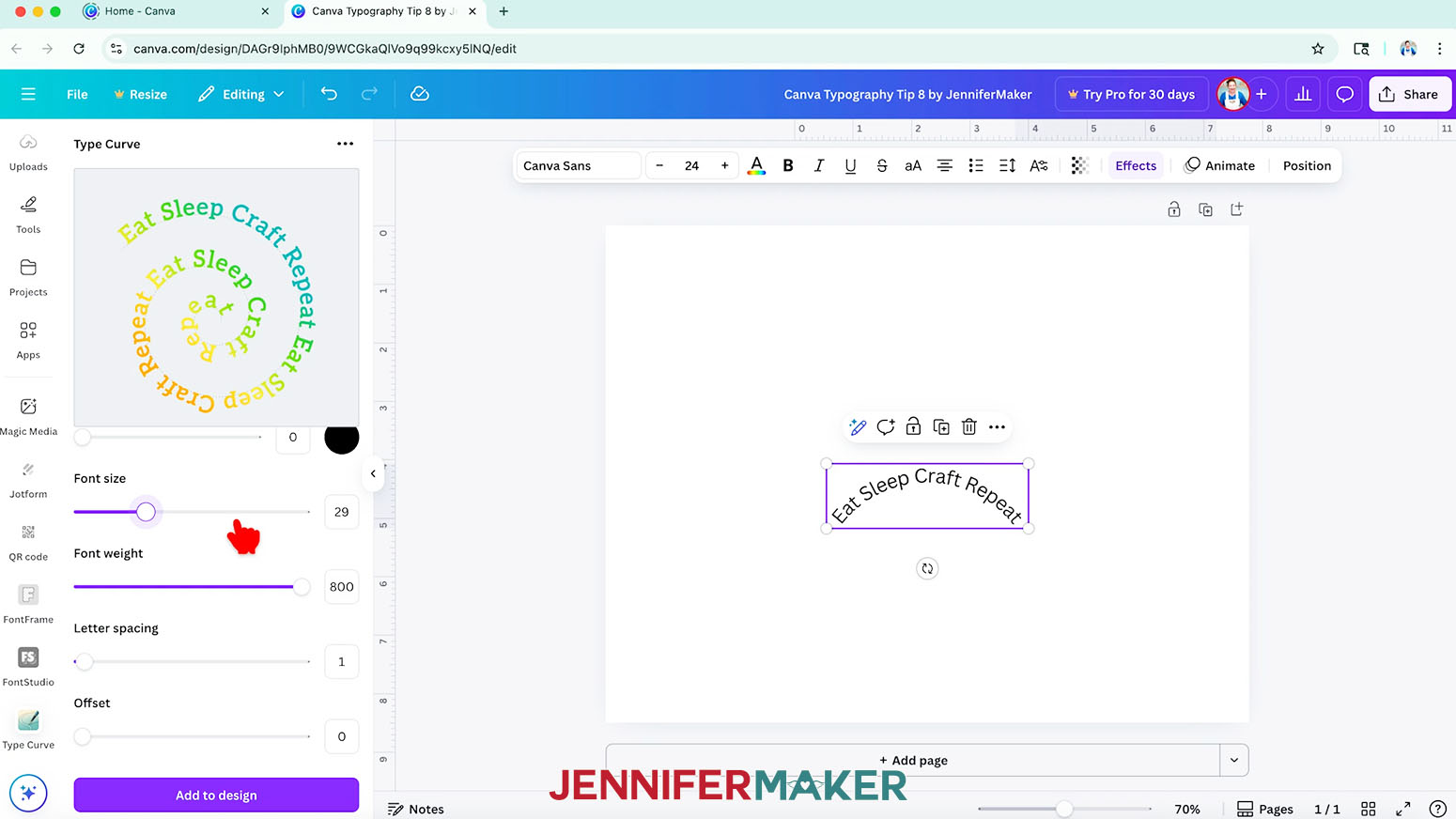Open the Effects tab
Viewport: 1456px width, 819px height.
(x=1136, y=165)
